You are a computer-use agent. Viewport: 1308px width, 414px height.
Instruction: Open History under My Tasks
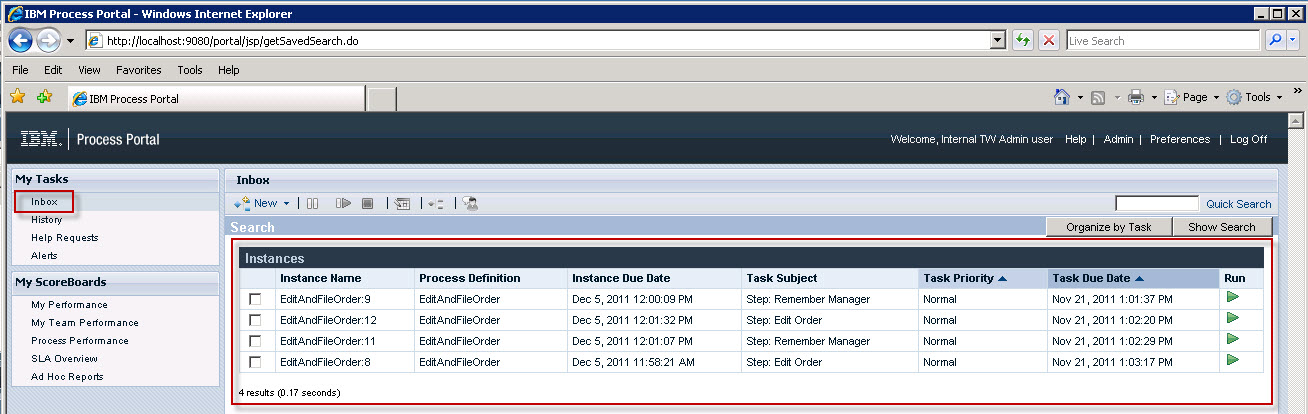pyautogui.click(x=46, y=220)
